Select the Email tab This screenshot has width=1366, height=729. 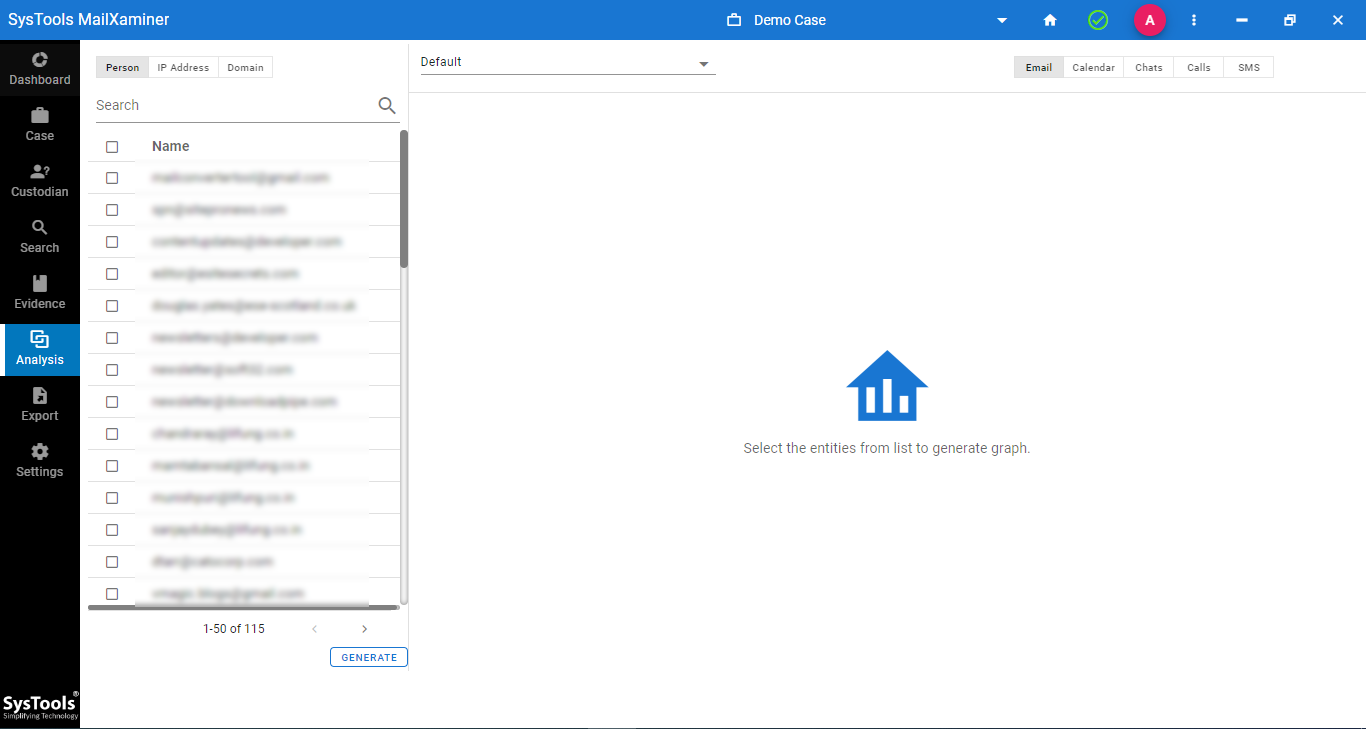coord(1039,67)
